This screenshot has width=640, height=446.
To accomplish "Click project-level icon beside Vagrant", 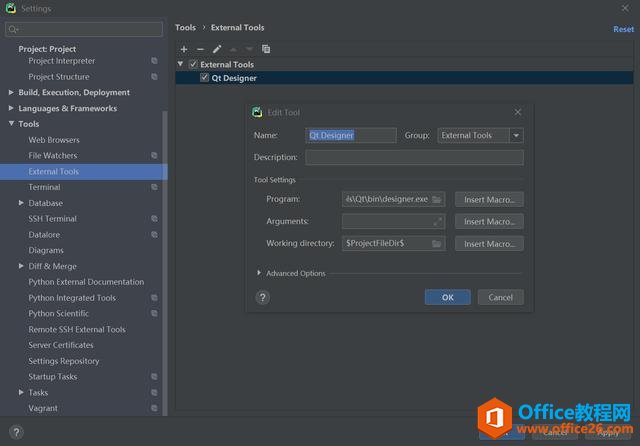I will [154, 408].
